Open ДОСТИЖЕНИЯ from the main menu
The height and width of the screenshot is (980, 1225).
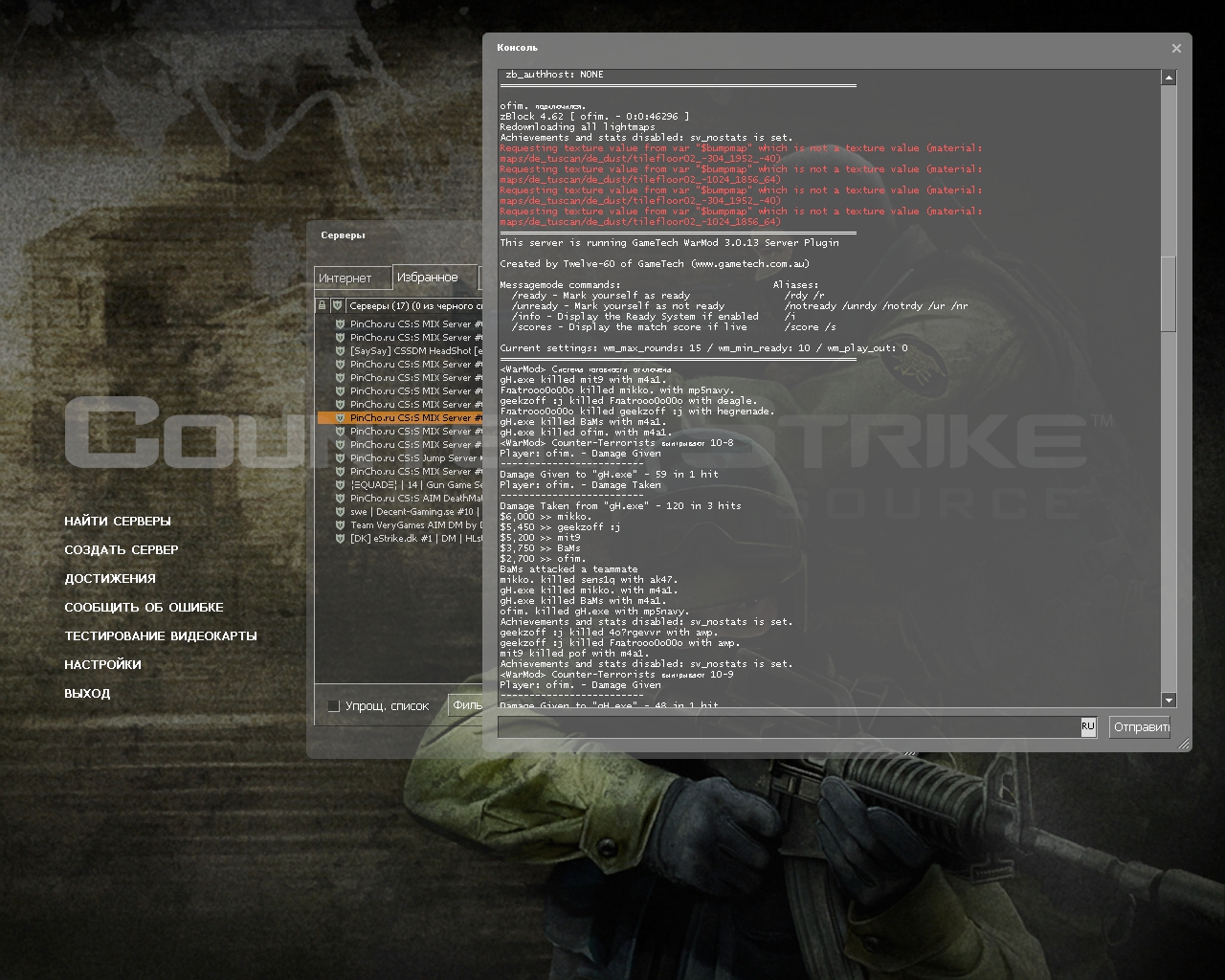pyautogui.click(x=110, y=579)
